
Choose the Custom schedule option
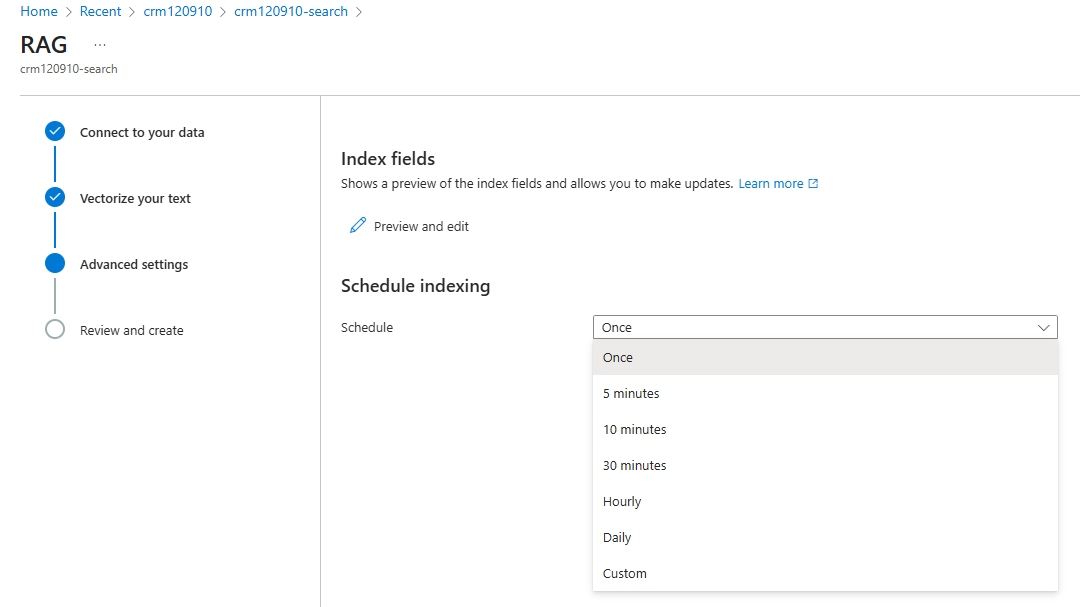825,573
